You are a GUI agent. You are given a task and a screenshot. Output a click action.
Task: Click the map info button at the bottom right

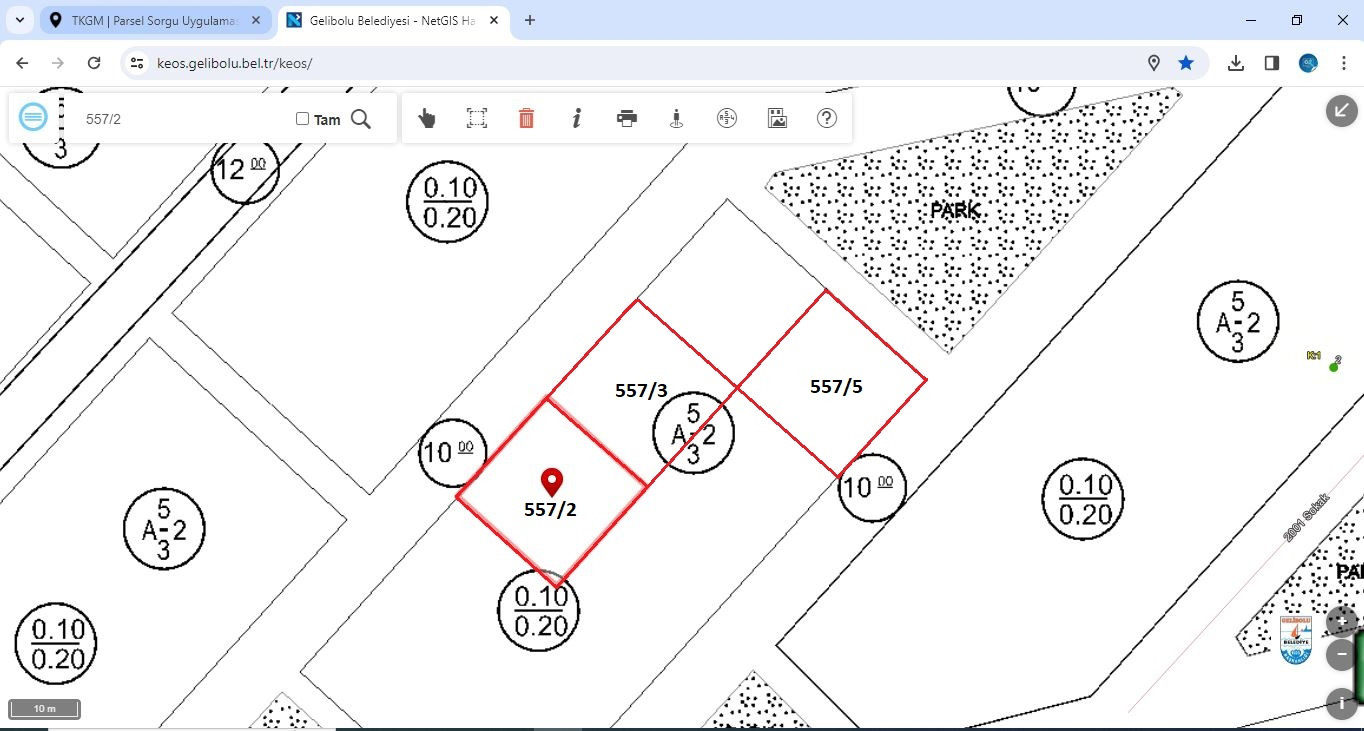coord(1341,703)
